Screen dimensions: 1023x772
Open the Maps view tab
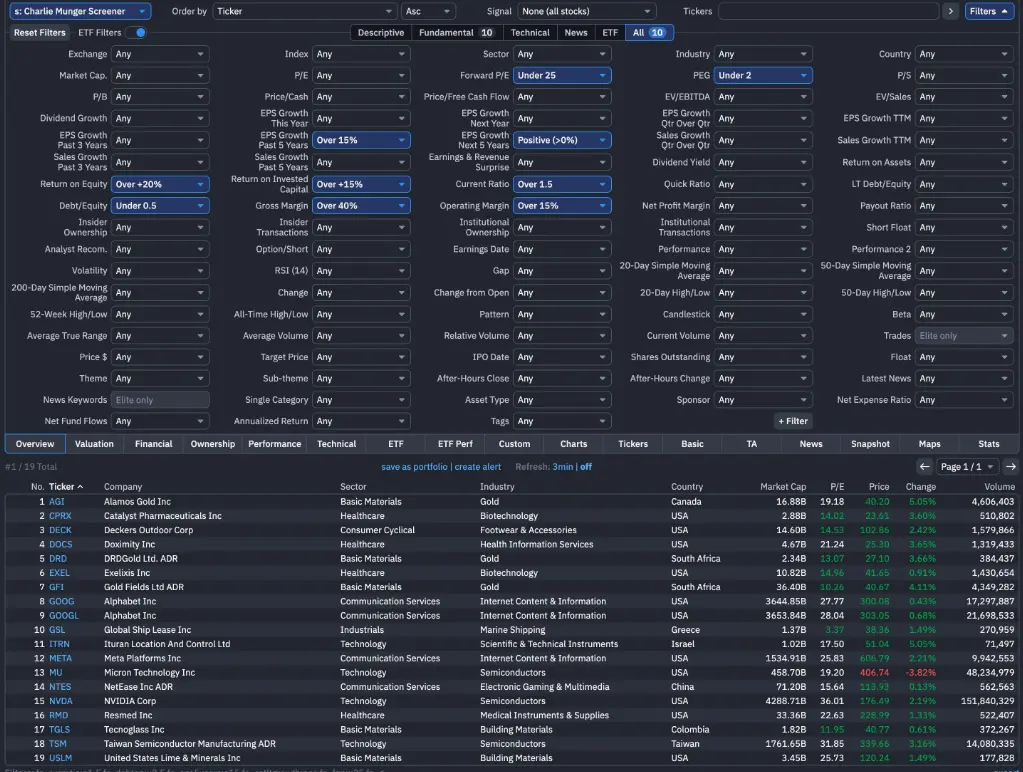pos(929,444)
